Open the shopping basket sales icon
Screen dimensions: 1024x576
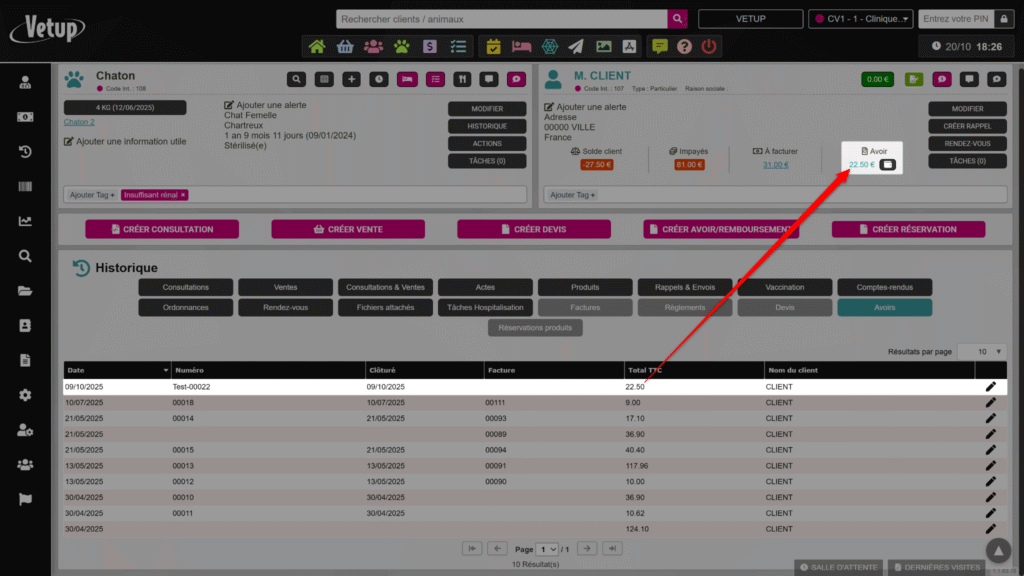pyautogui.click(x=345, y=46)
